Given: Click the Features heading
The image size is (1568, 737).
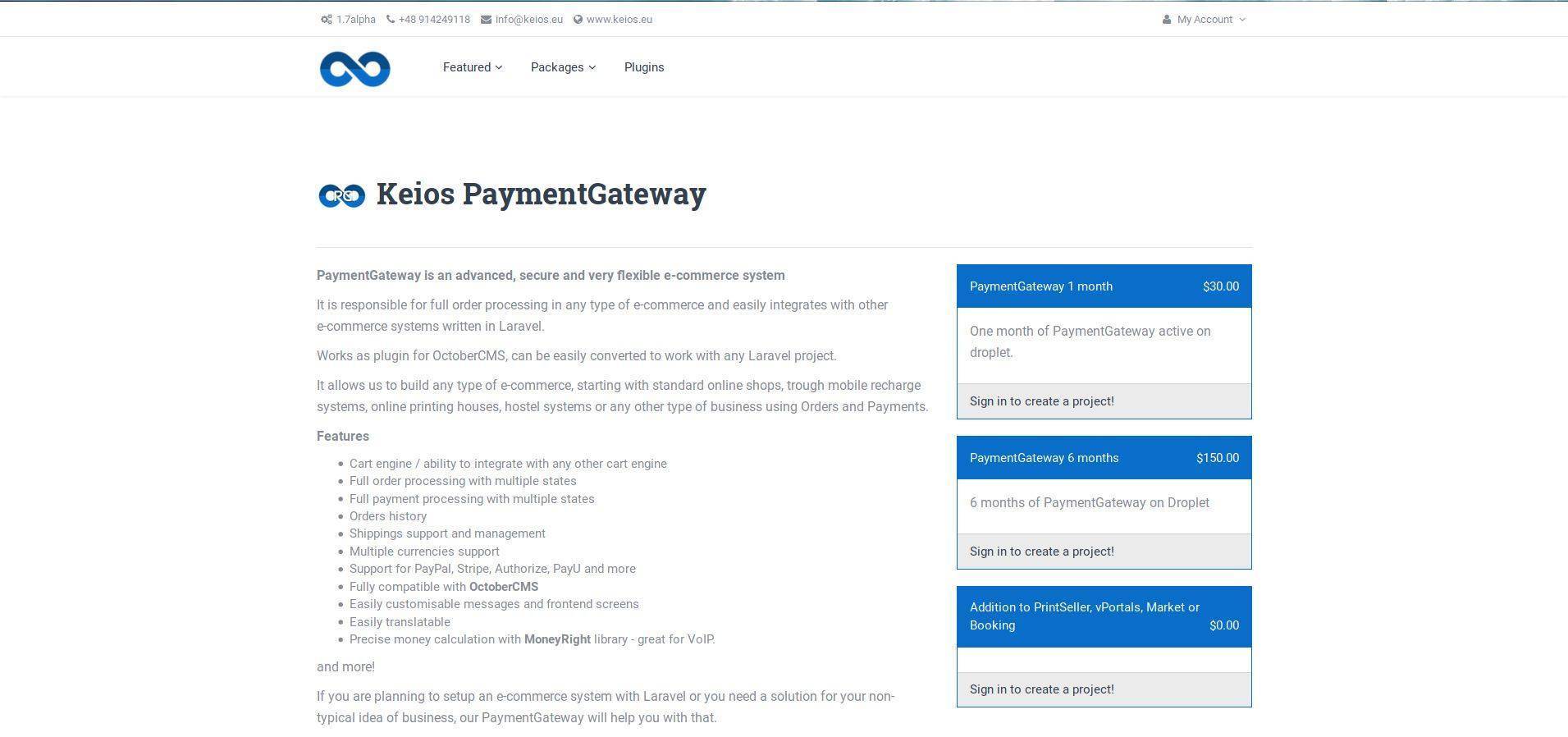Looking at the screenshot, I should point(343,437).
